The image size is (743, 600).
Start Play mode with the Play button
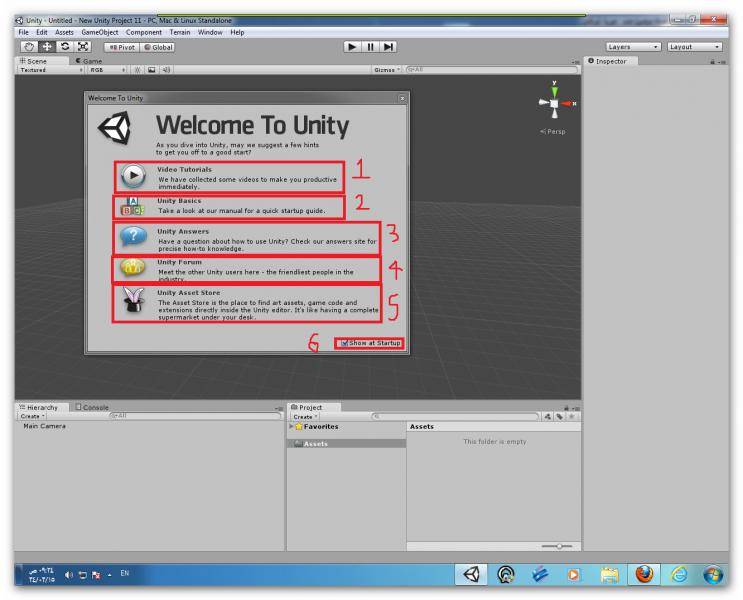(352, 47)
